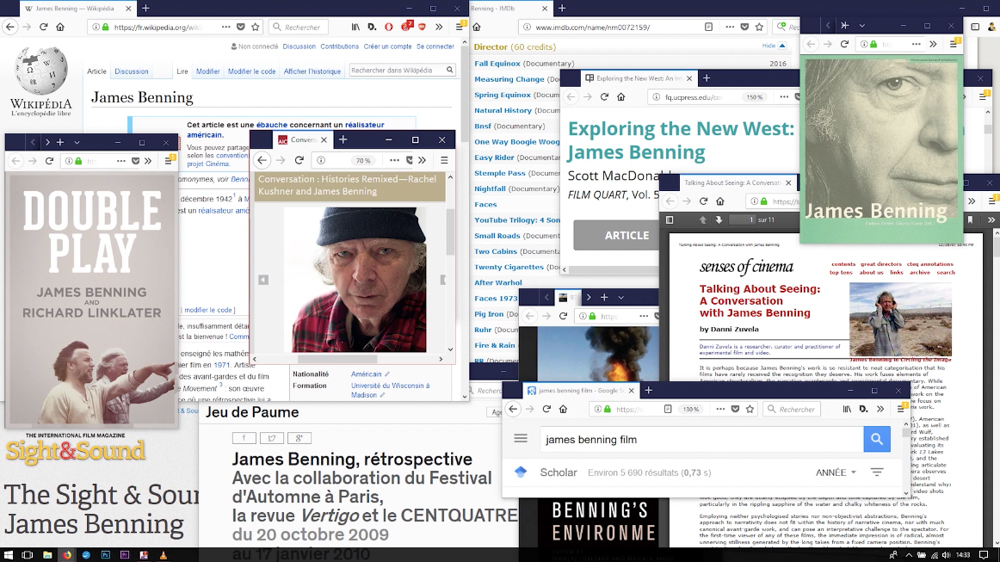Viewport: 1000px width, 562px height.
Task: Save Wikipedia page to Pocket
Action: coord(240,27)
